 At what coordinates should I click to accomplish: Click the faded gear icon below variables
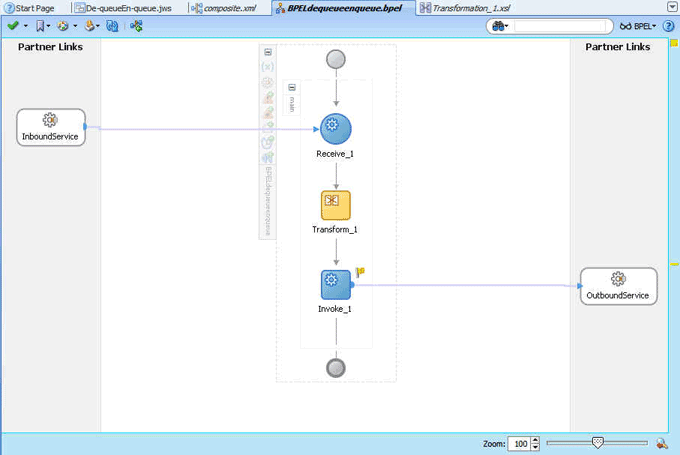point(268,82)
